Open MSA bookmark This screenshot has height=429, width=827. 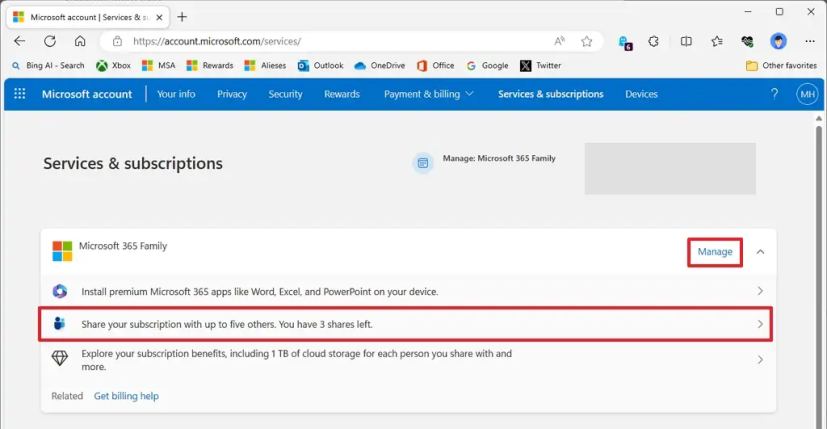tap(159, 65)
